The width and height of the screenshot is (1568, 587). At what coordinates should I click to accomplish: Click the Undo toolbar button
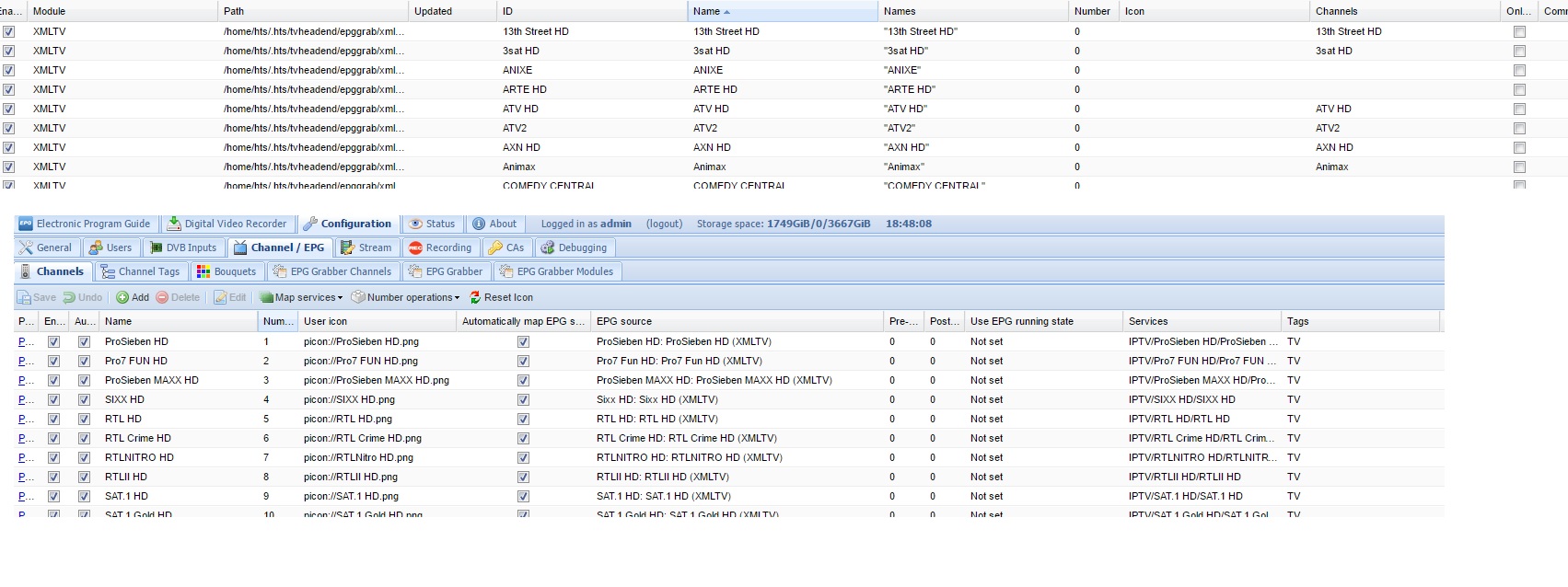click(83, 297)
